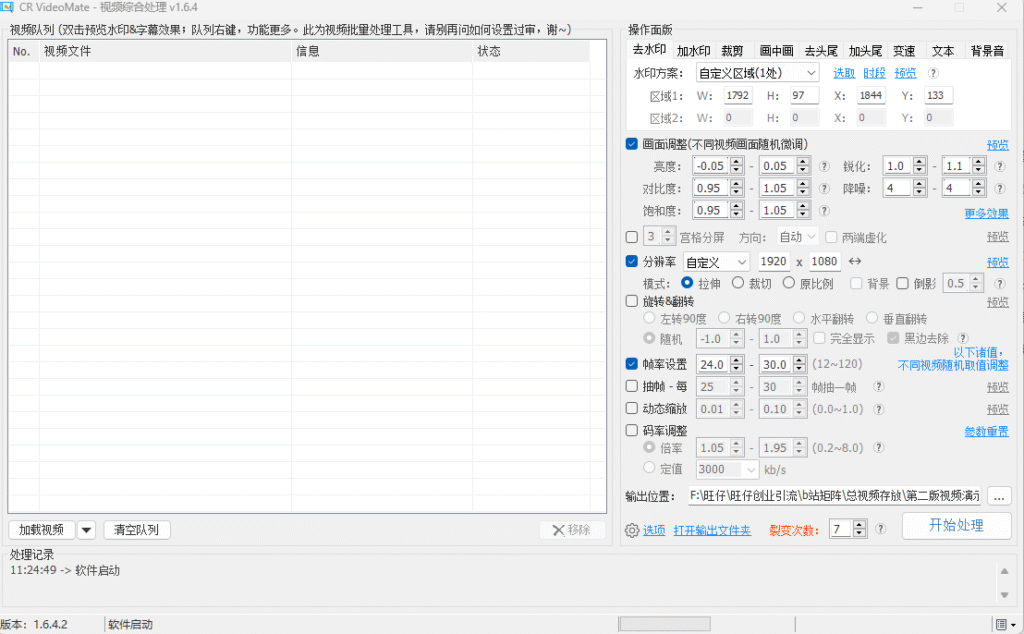Click the 开始处理 button
Viewport: 1024px width, 634px height.
956,526
